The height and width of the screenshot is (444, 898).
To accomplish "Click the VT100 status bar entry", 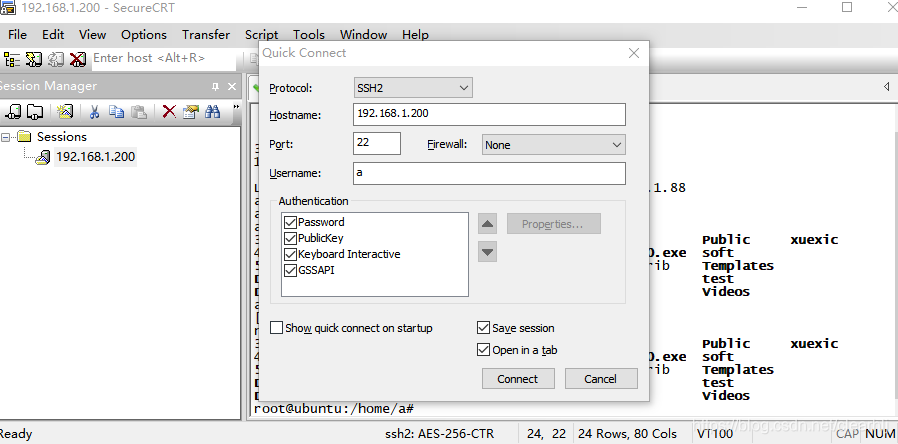I will point(715,434).
